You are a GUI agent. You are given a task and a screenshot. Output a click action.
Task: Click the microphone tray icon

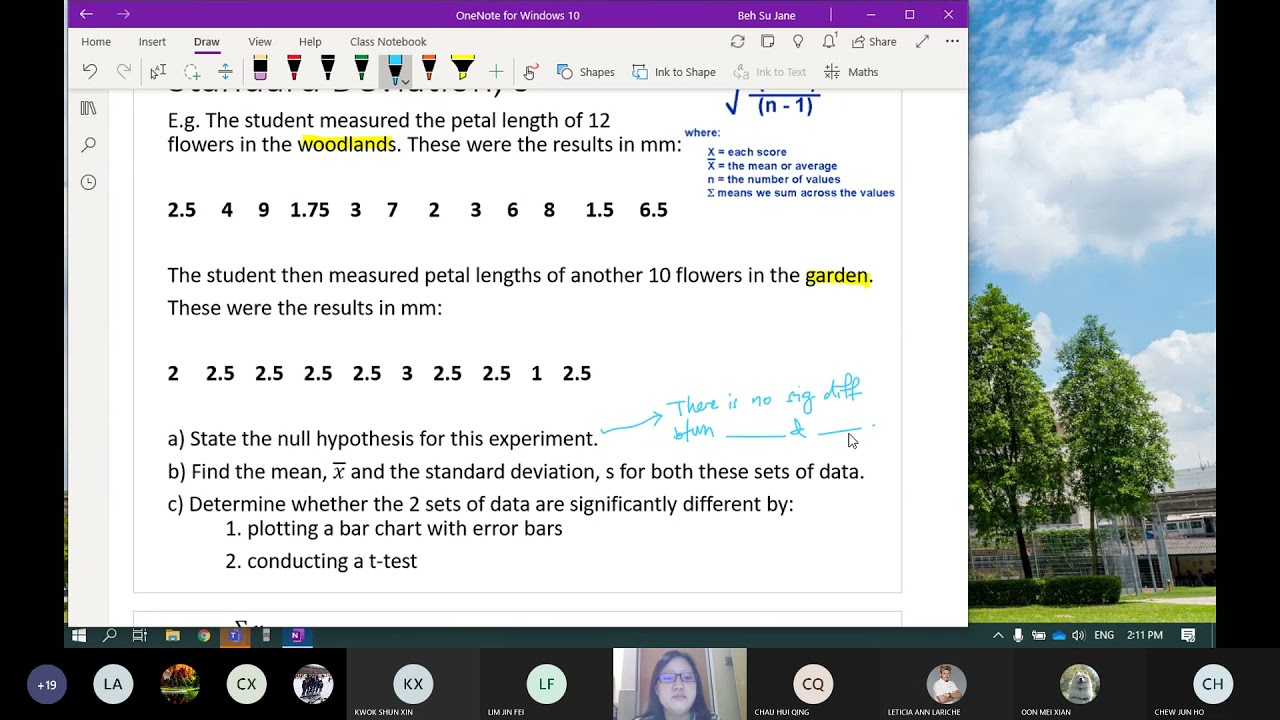(x=1018, y=635)
